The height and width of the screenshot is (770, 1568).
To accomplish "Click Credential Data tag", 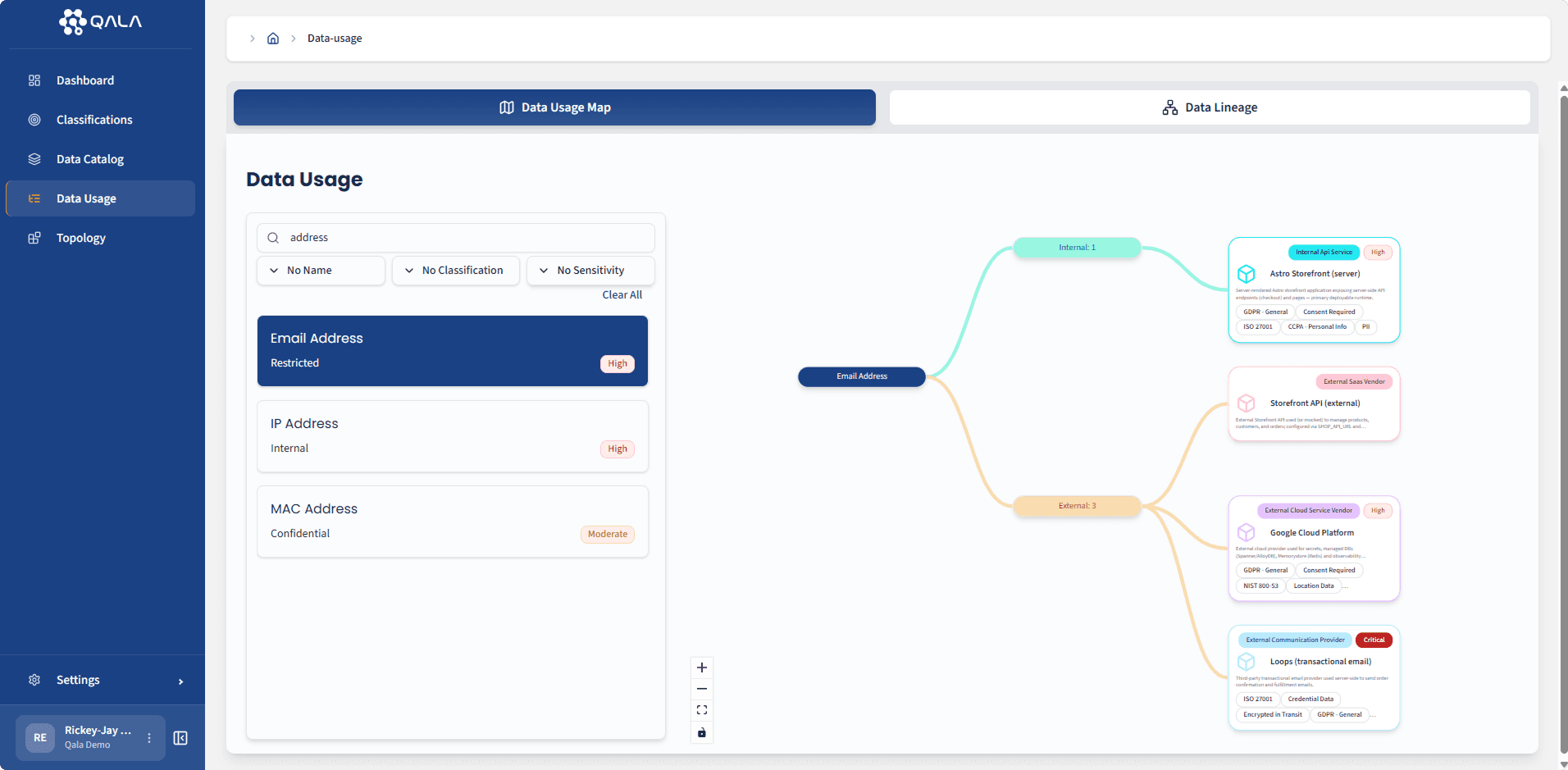I will 1310,699.
